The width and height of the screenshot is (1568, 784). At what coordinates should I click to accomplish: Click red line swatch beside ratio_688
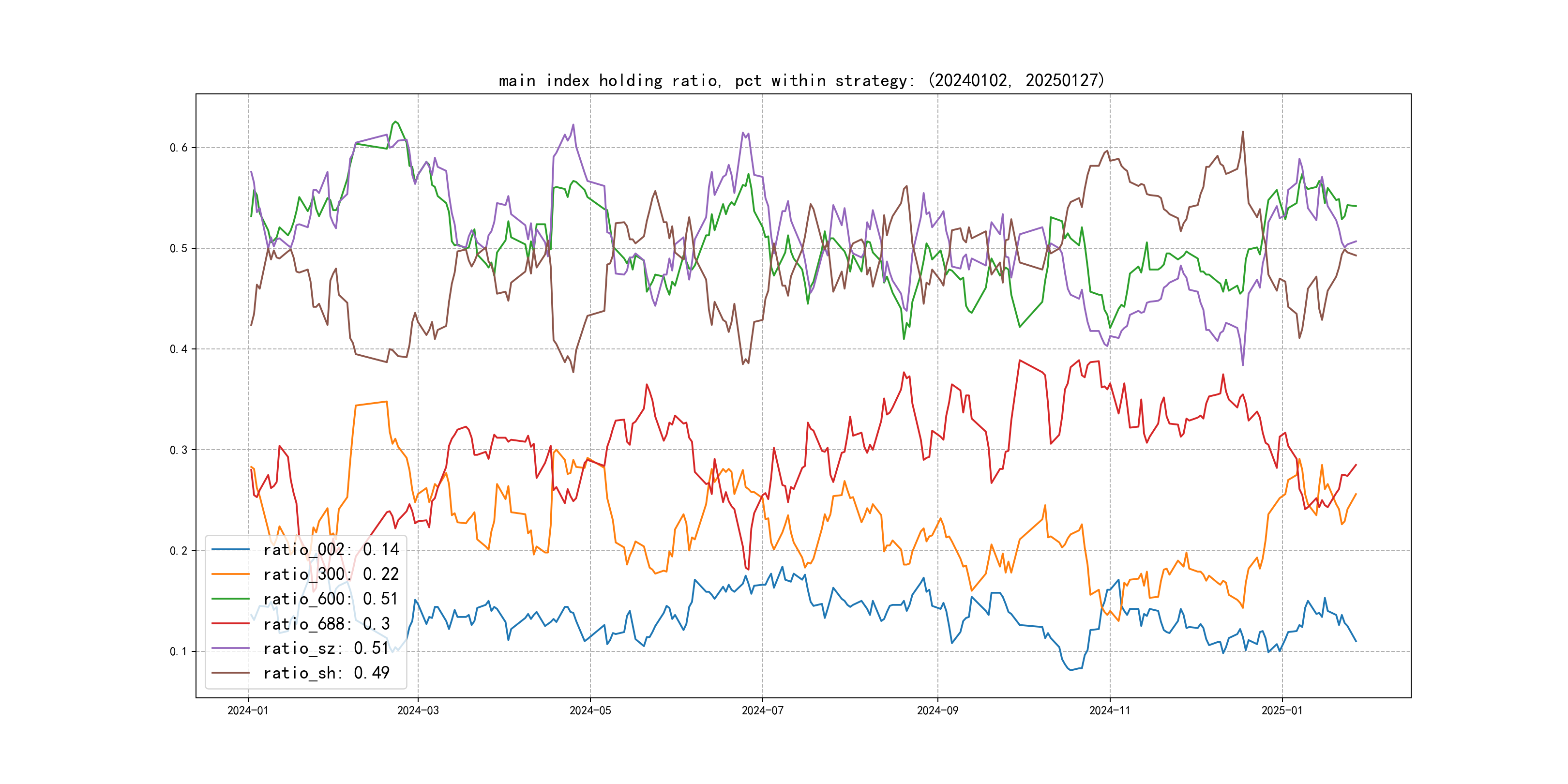tap(231, 623)
